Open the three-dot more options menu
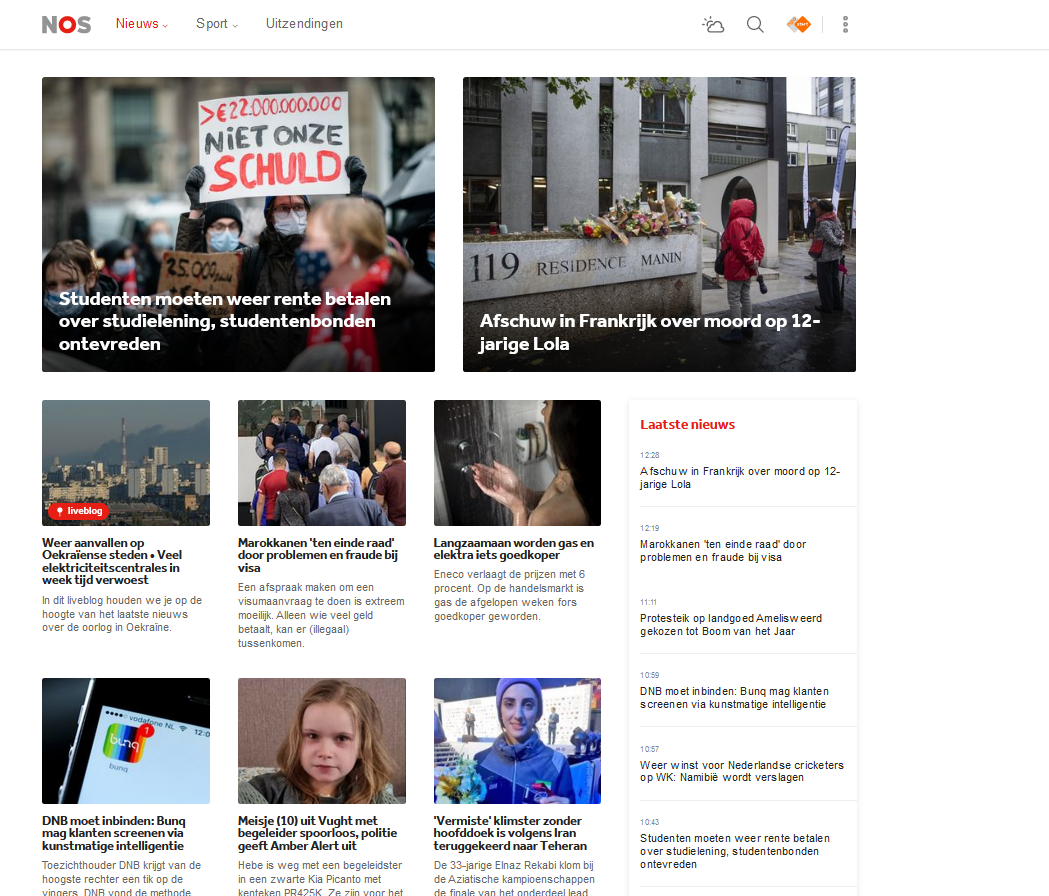 pyautogui.click(x=846, y=25)
